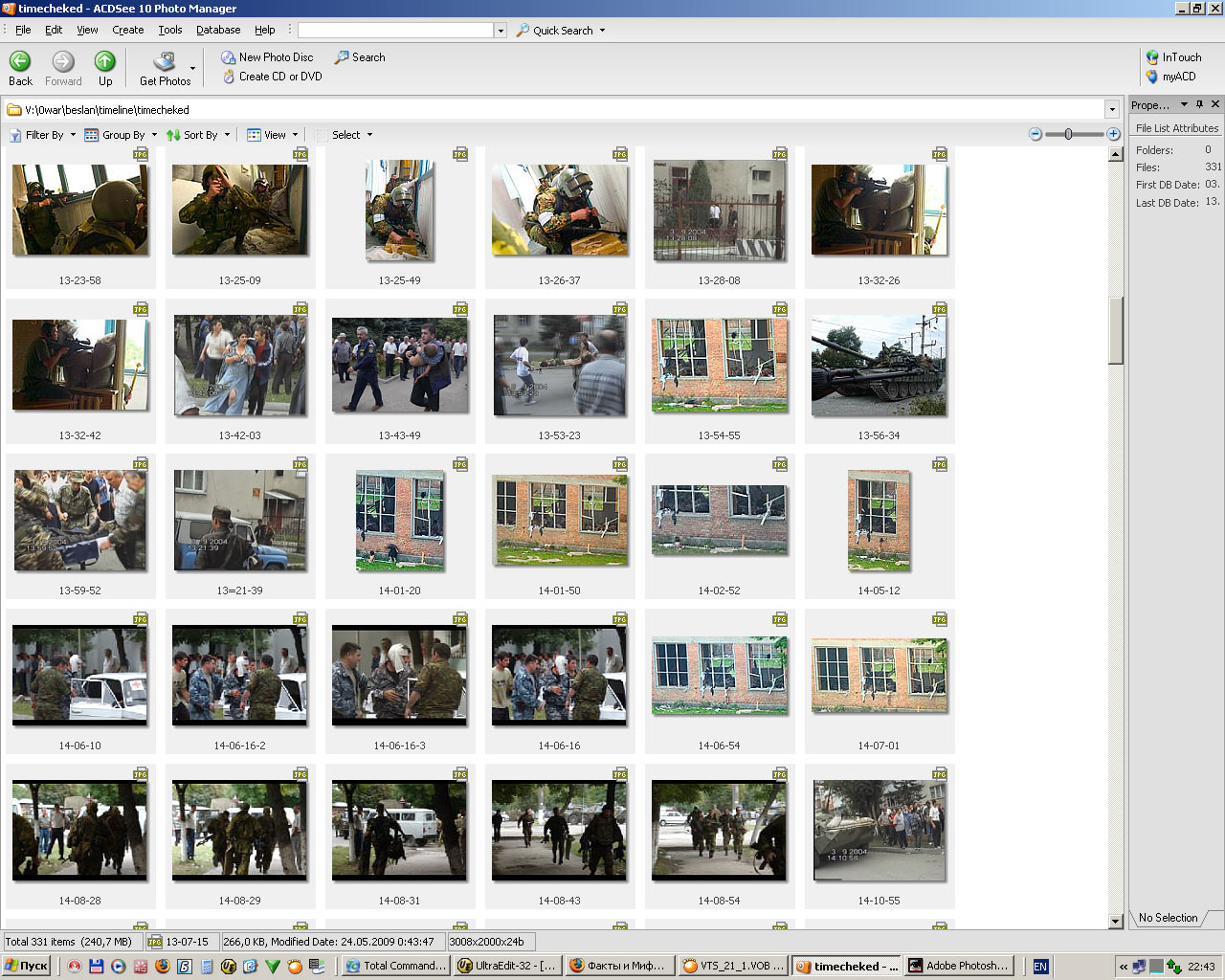1225x980 pixels.
Task: Select thumbnail 14-10-55
Action: (x=879, y=830)
